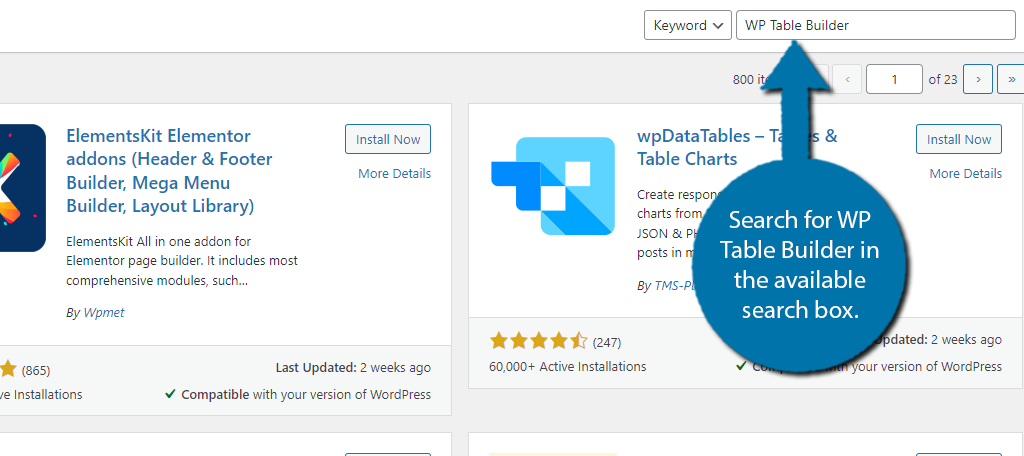1024x456 pixels.
Task: Click the (865) ratings count
Action: [x=36, y=370]
